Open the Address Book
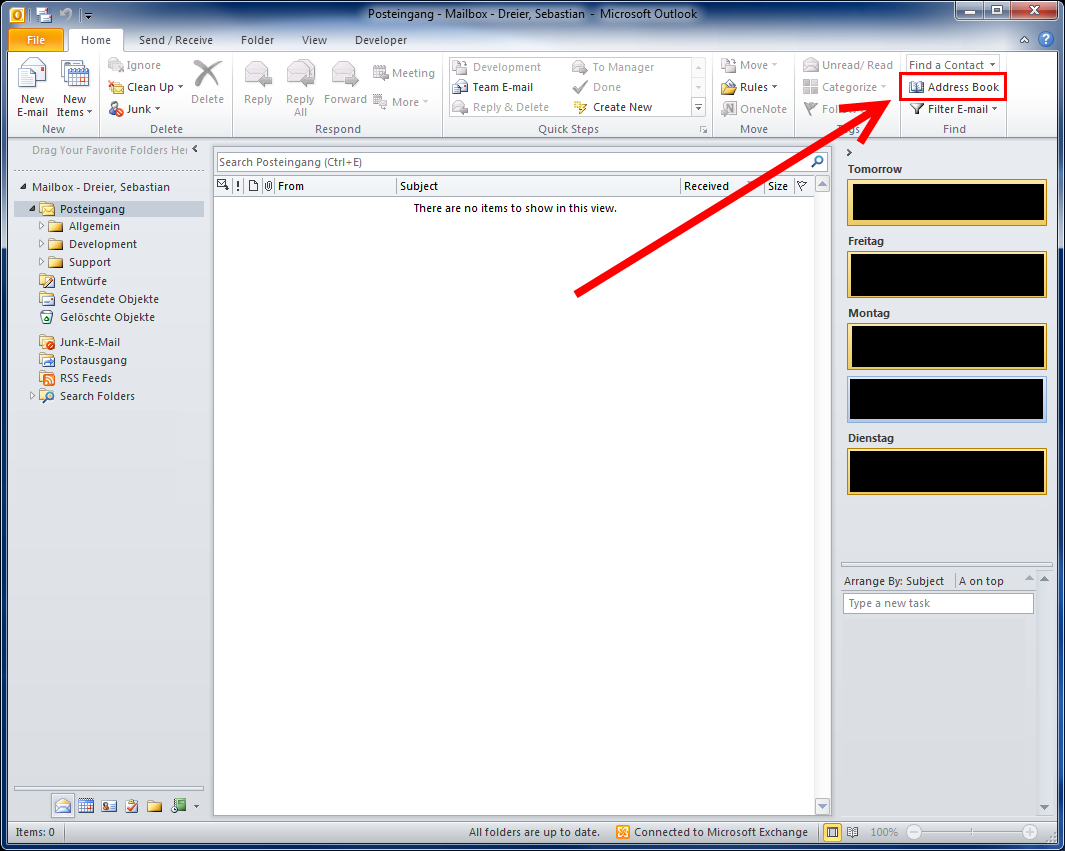1065x851 pixels. 954,87
